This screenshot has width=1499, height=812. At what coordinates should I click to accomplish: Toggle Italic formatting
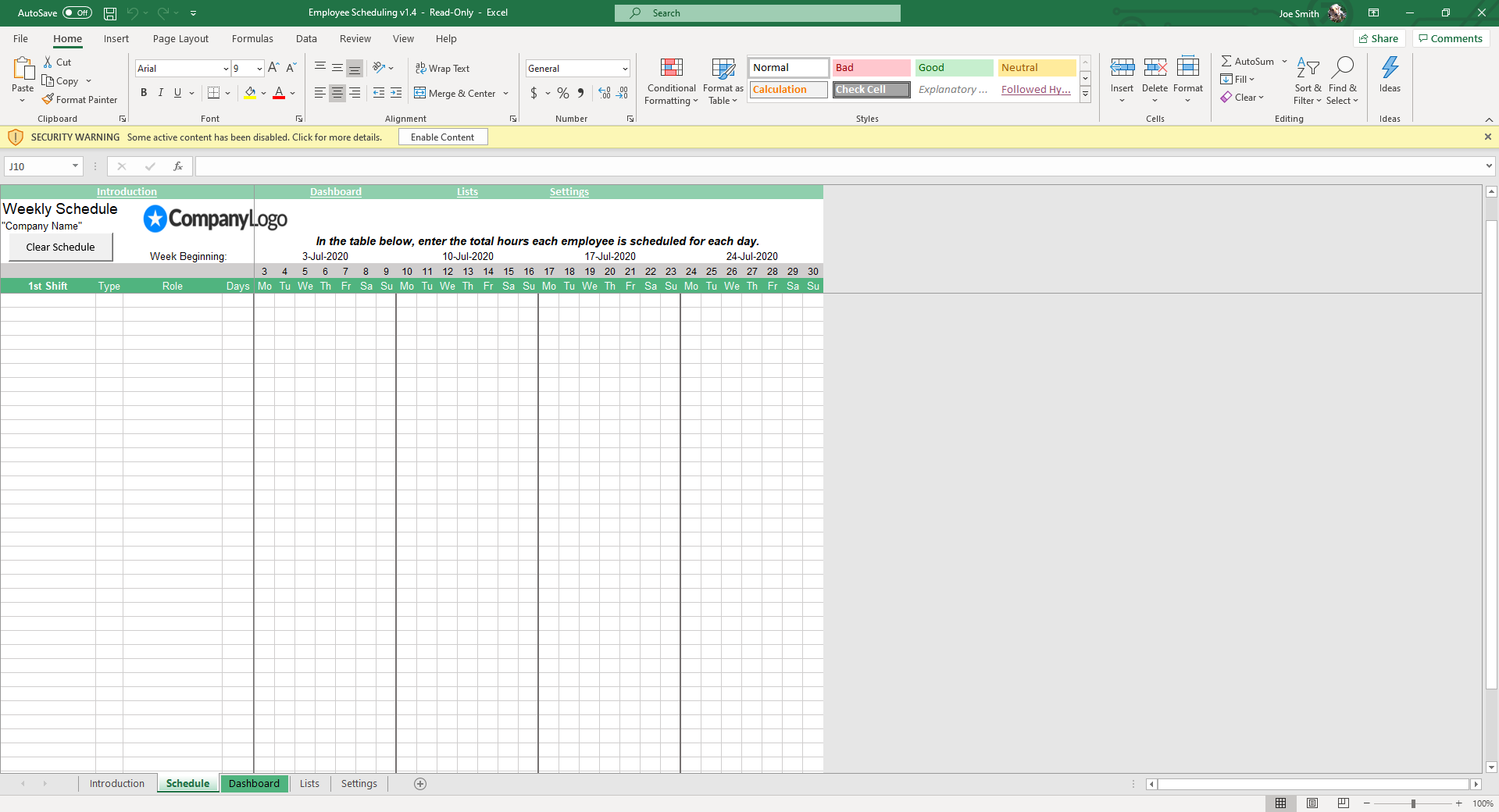[x=161, y=93]
